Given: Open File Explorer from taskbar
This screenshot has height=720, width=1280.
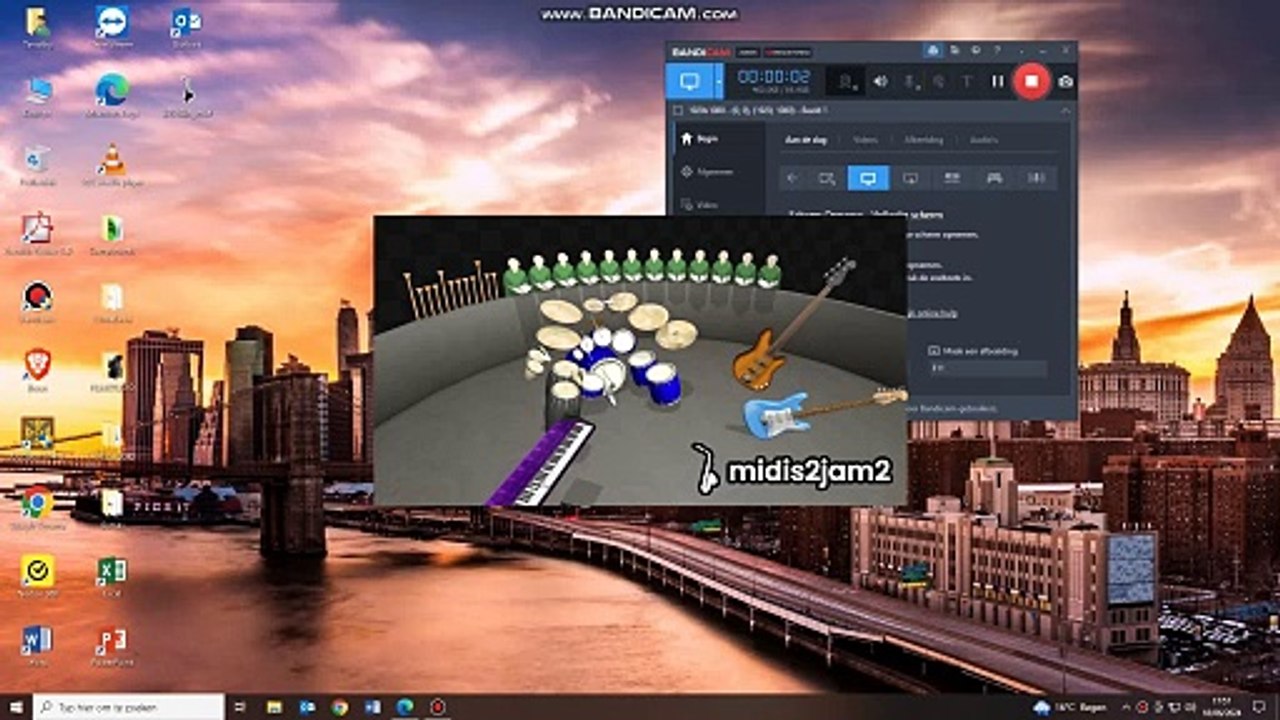Looking at the screenshot, I should point(277,707).
